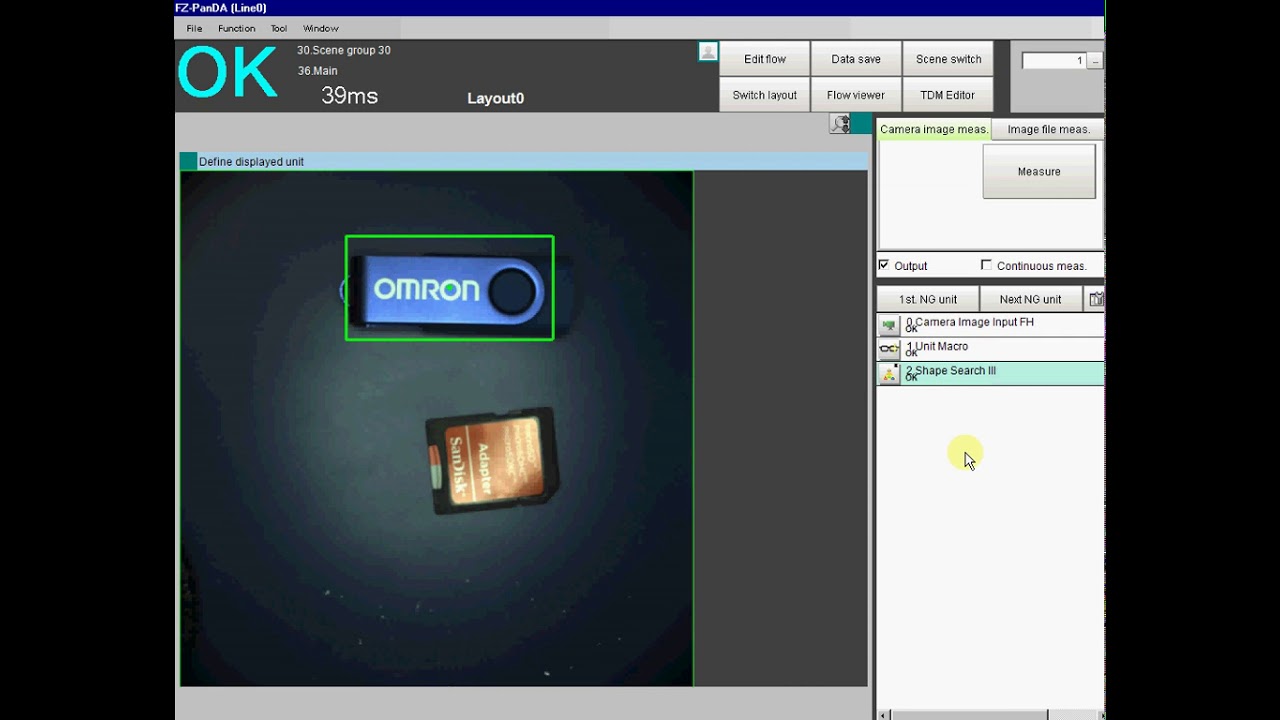Click the 36.Main scene text
1280x720 pixels.
(x=317, y=71)
